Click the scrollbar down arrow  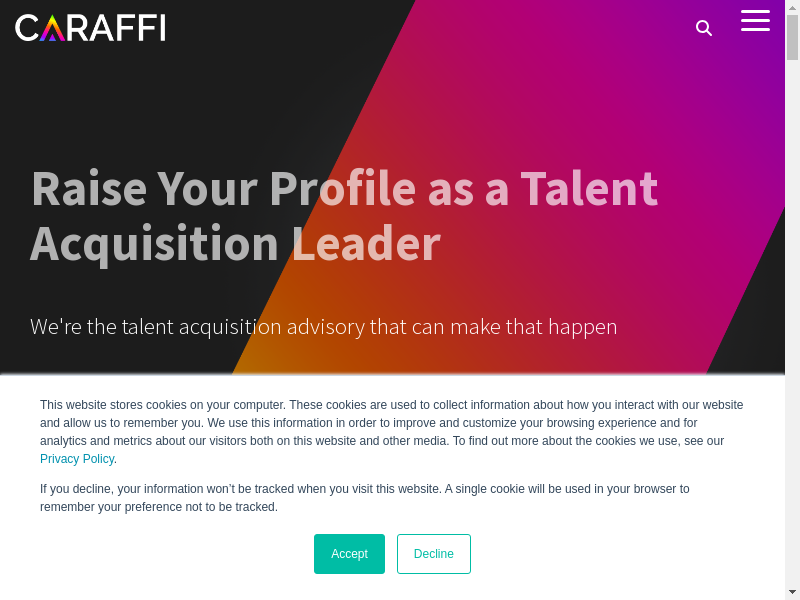(x=792, y=592)
